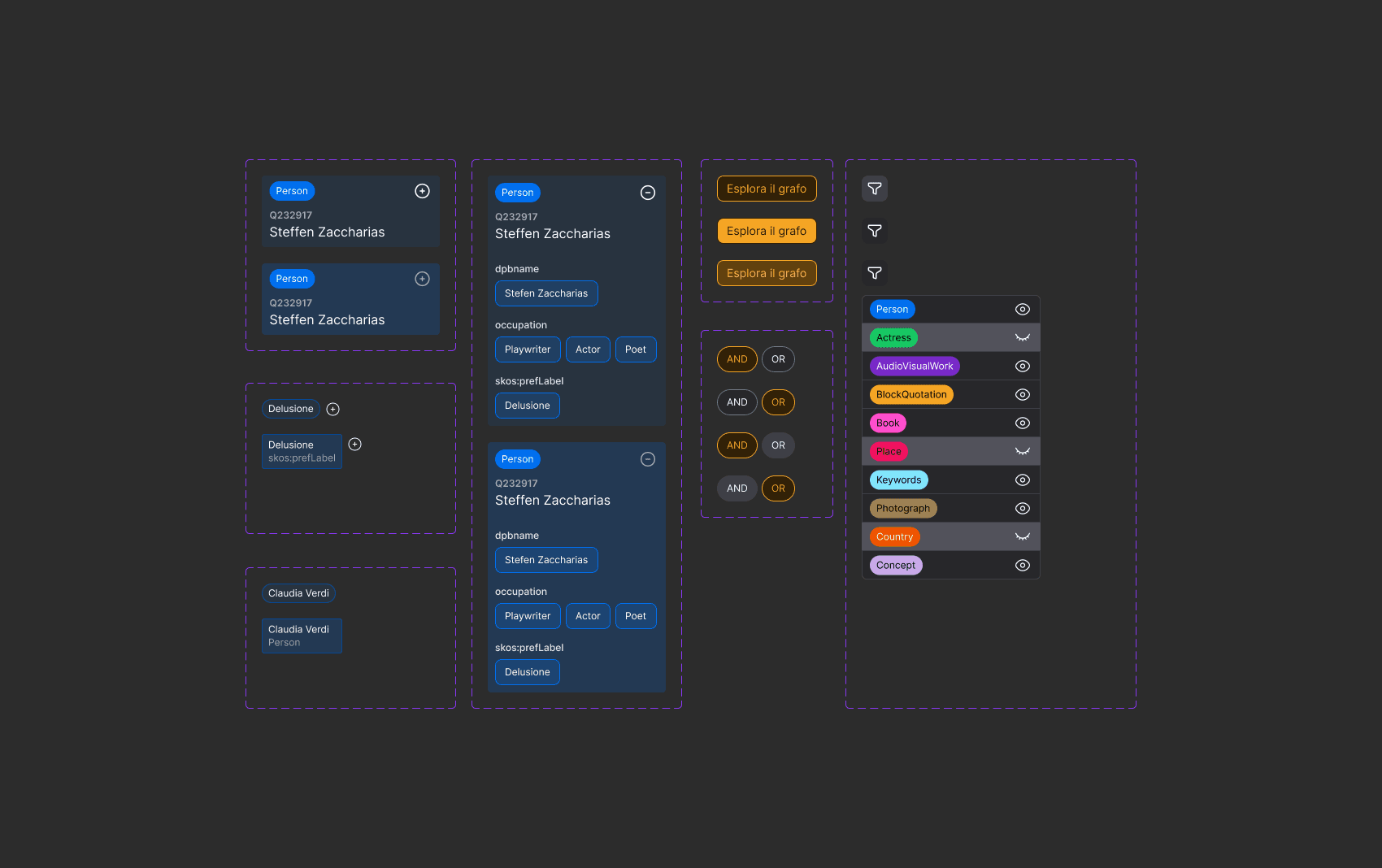The width and height of the screenshot is (1382, 868).
Task: Click Poet chip in upper expanded card
Action: coord(636,349)
